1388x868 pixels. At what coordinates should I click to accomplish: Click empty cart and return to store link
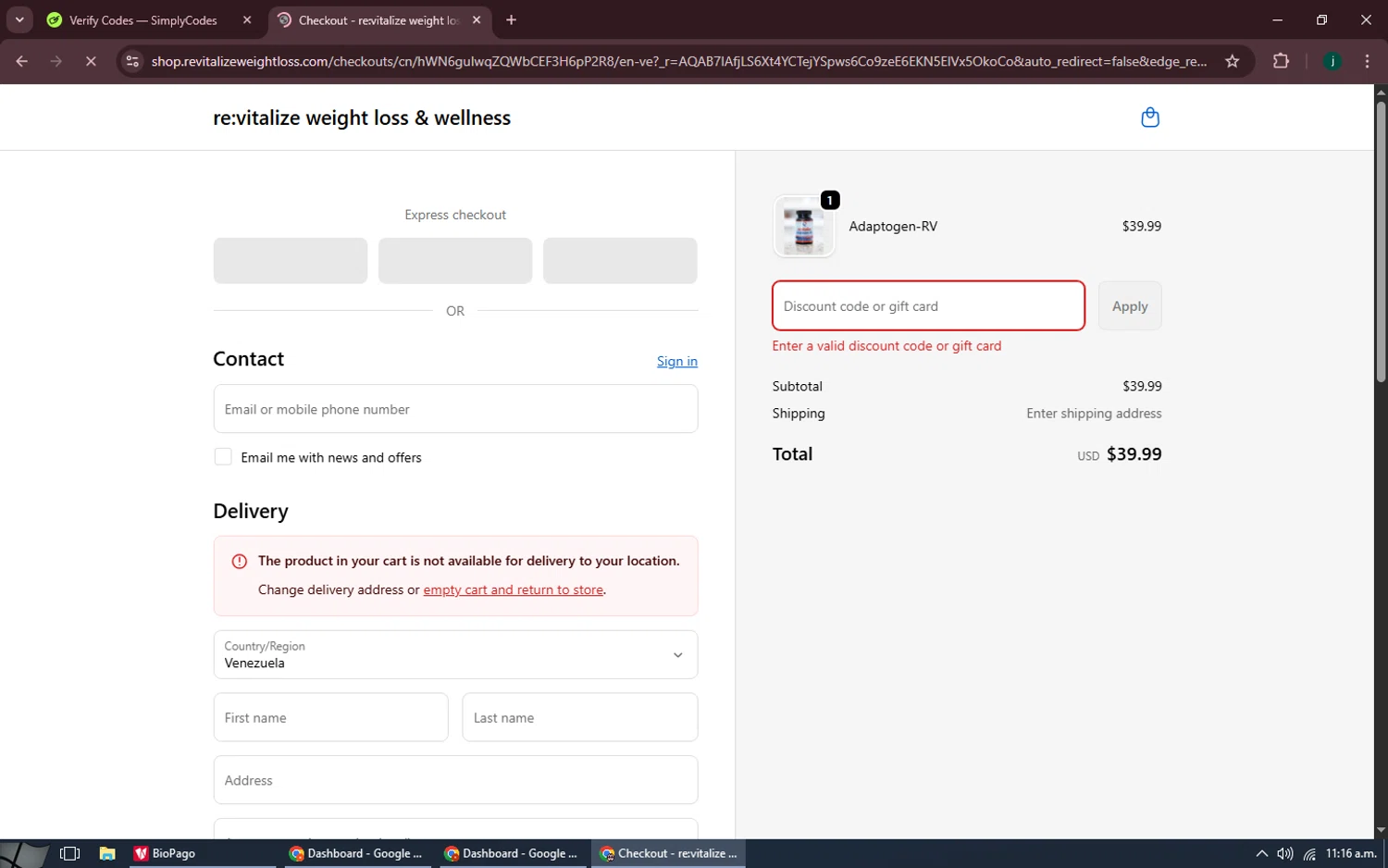coord(514,589)
